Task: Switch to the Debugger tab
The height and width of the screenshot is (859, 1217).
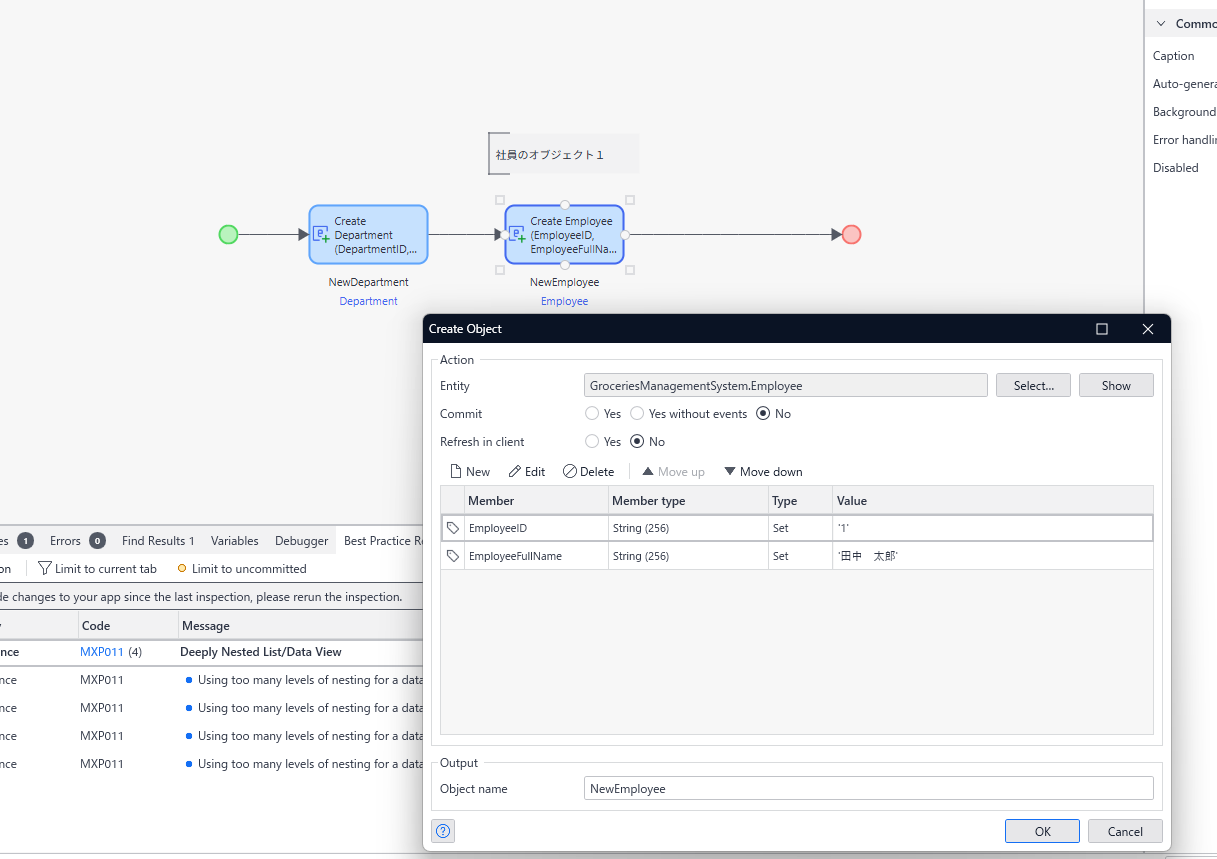Action: (301, 541)
